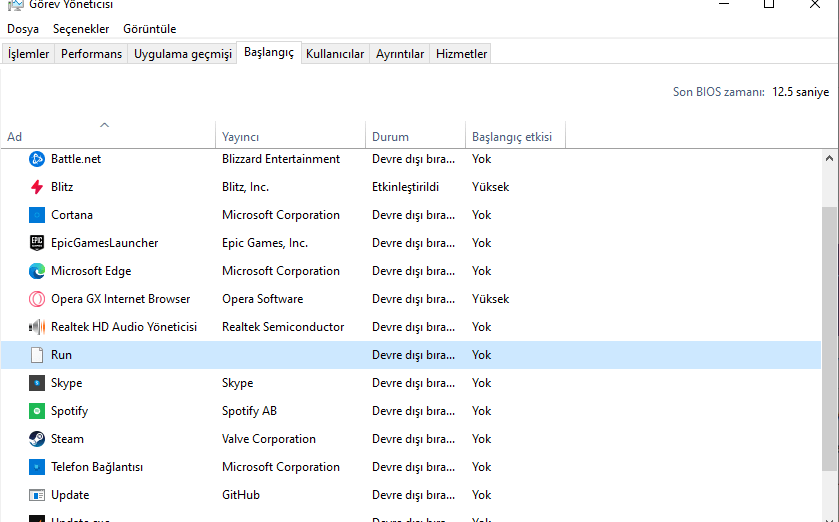
Task: Select the Steam entry name
Action: [x=67, y=439]
